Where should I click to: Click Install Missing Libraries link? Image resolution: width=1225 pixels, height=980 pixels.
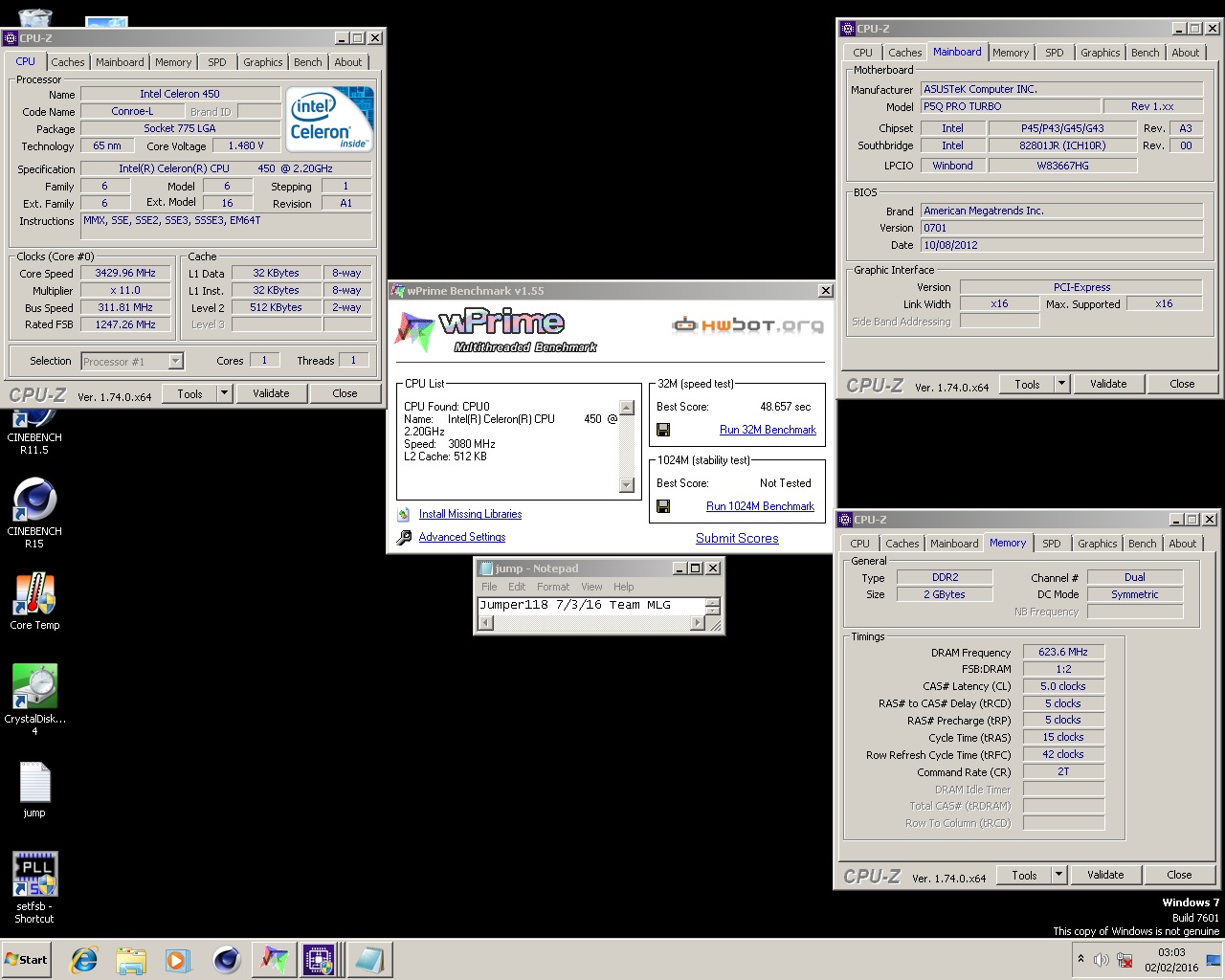470,514
